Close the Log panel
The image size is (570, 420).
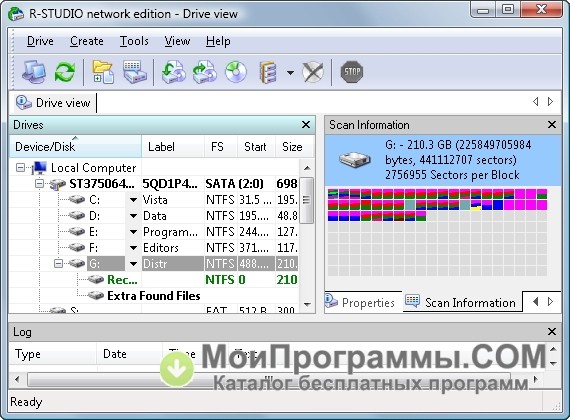(x=552, y=332)
